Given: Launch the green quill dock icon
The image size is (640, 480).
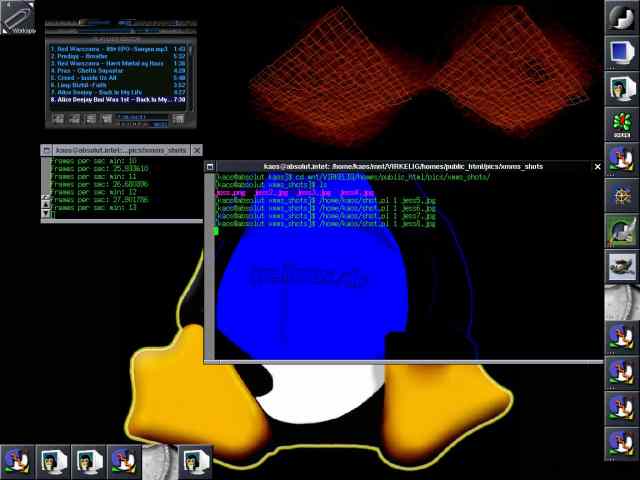Looking at the screenshot, I should [x=622, y=231].
